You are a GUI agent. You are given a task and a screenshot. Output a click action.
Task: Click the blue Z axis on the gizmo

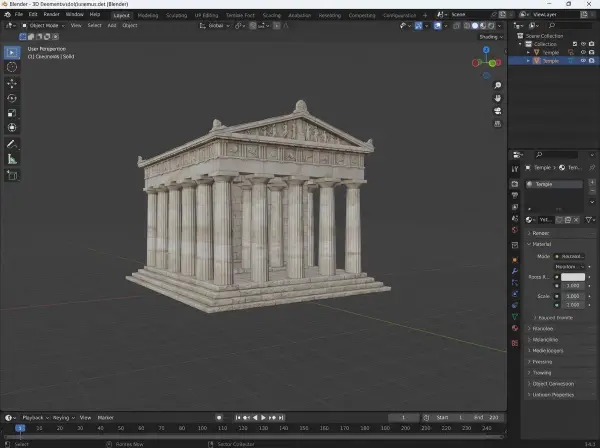click(x=486, y=50)
